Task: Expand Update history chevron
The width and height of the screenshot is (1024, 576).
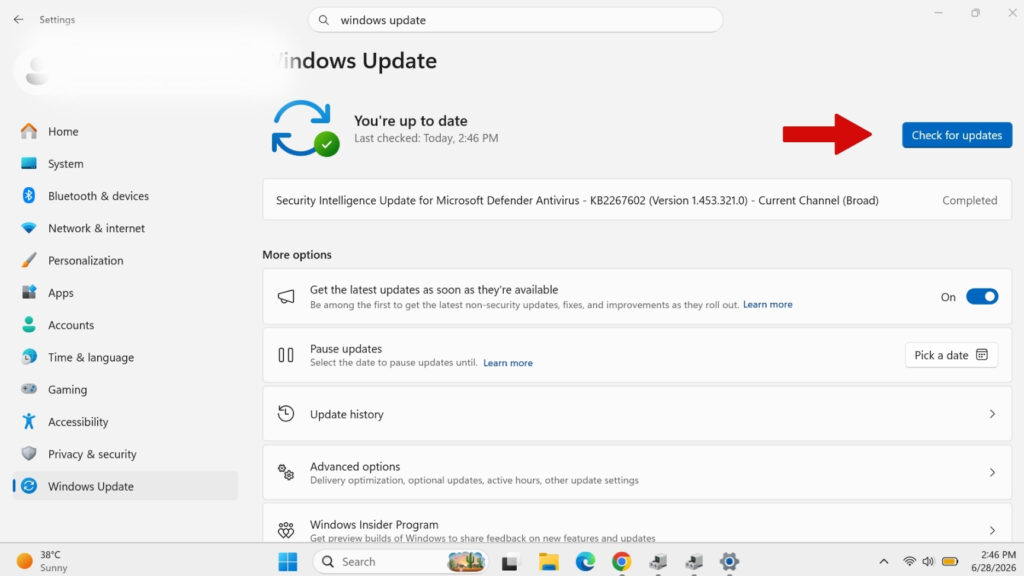Action: click(x=992, y=414)
